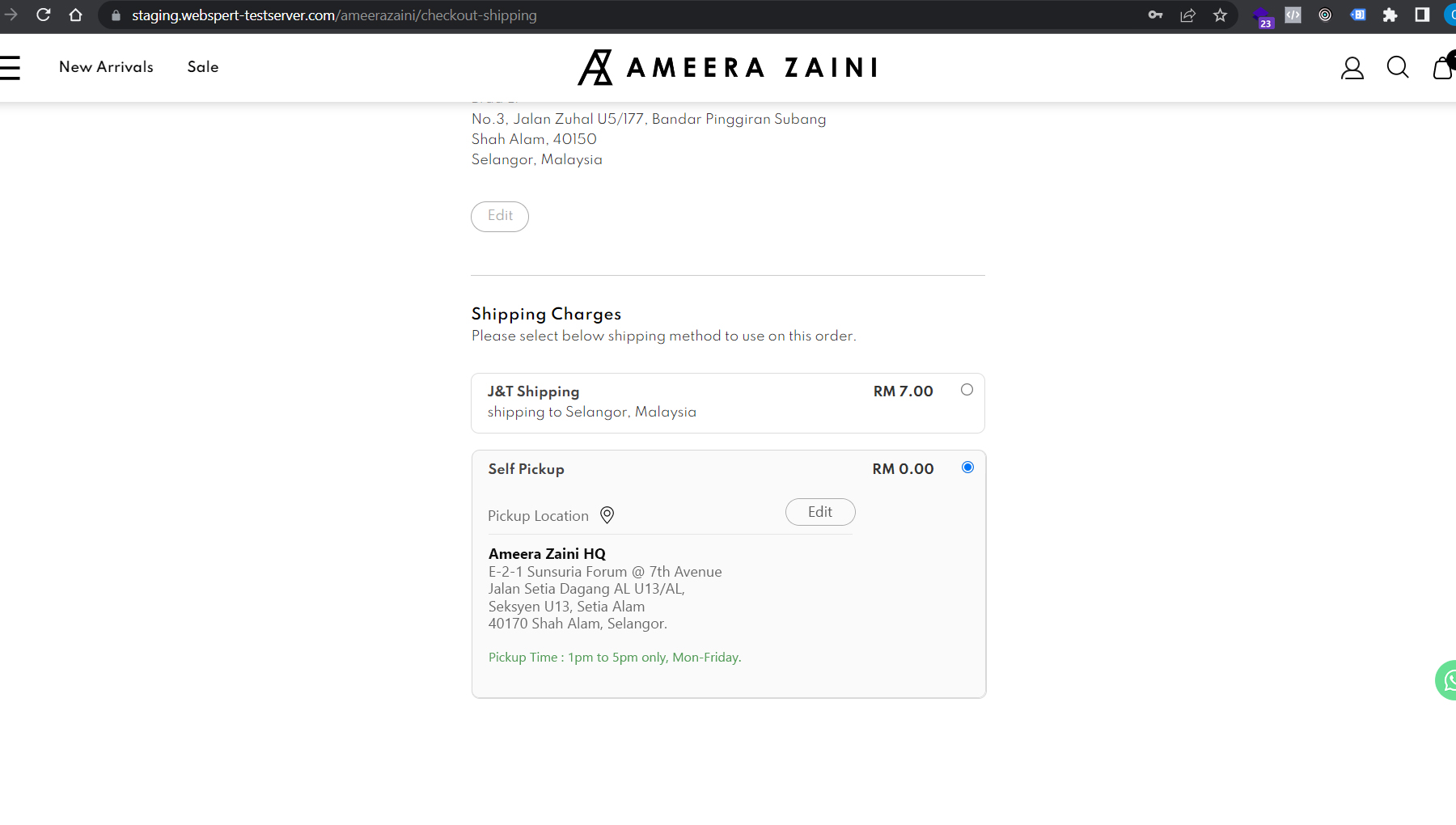Click the 'RM 0.00' price
This screenshot has height=825, width=1456.
click(904, 469)
